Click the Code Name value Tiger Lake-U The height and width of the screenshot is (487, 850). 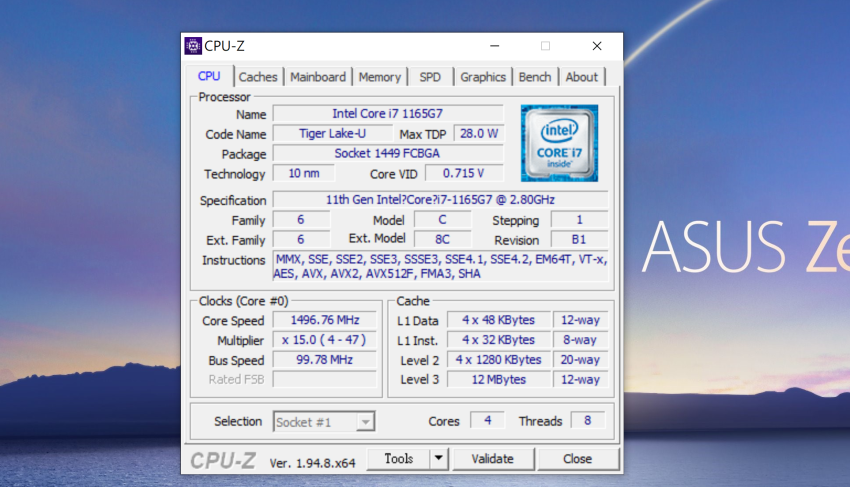pos(333,133)
